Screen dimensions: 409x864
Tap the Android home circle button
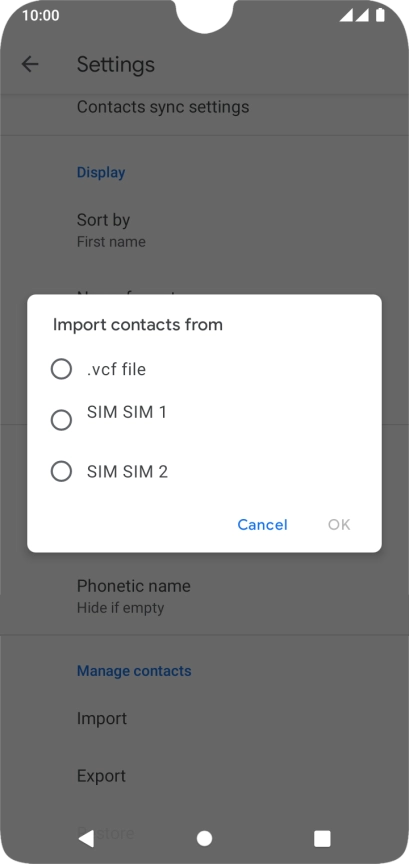coord(204,838)
